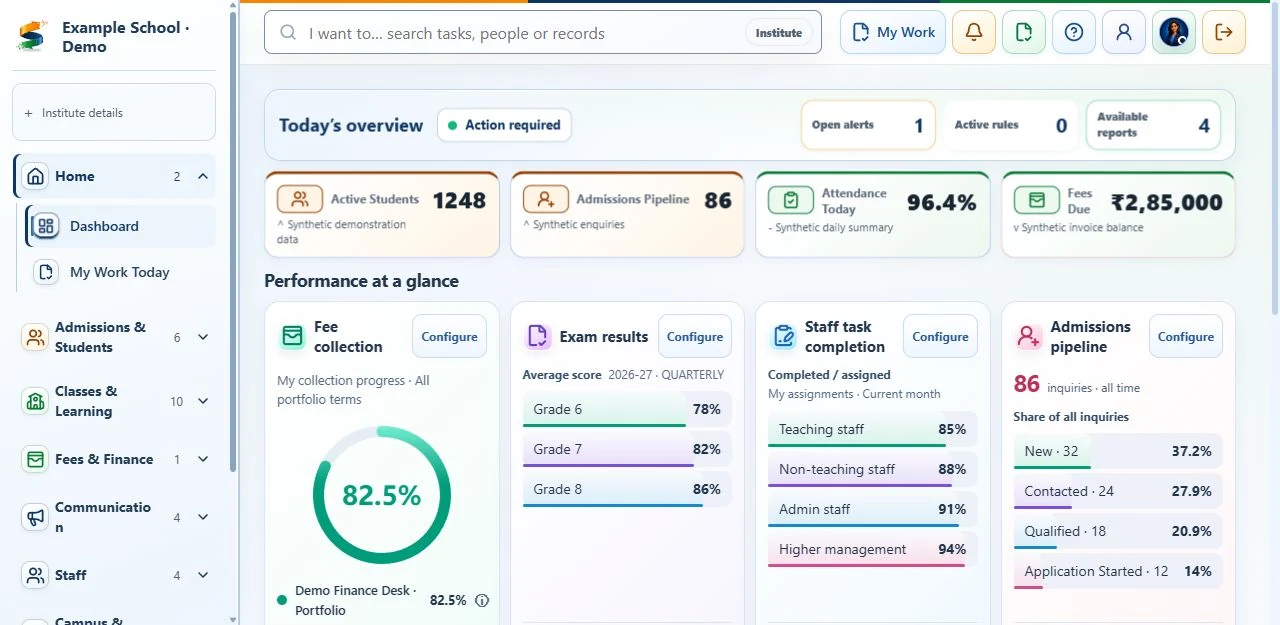Viewport: 1280px width, 625px height.
Task: Select Home in the sidebar
Action: click(114, 176)
